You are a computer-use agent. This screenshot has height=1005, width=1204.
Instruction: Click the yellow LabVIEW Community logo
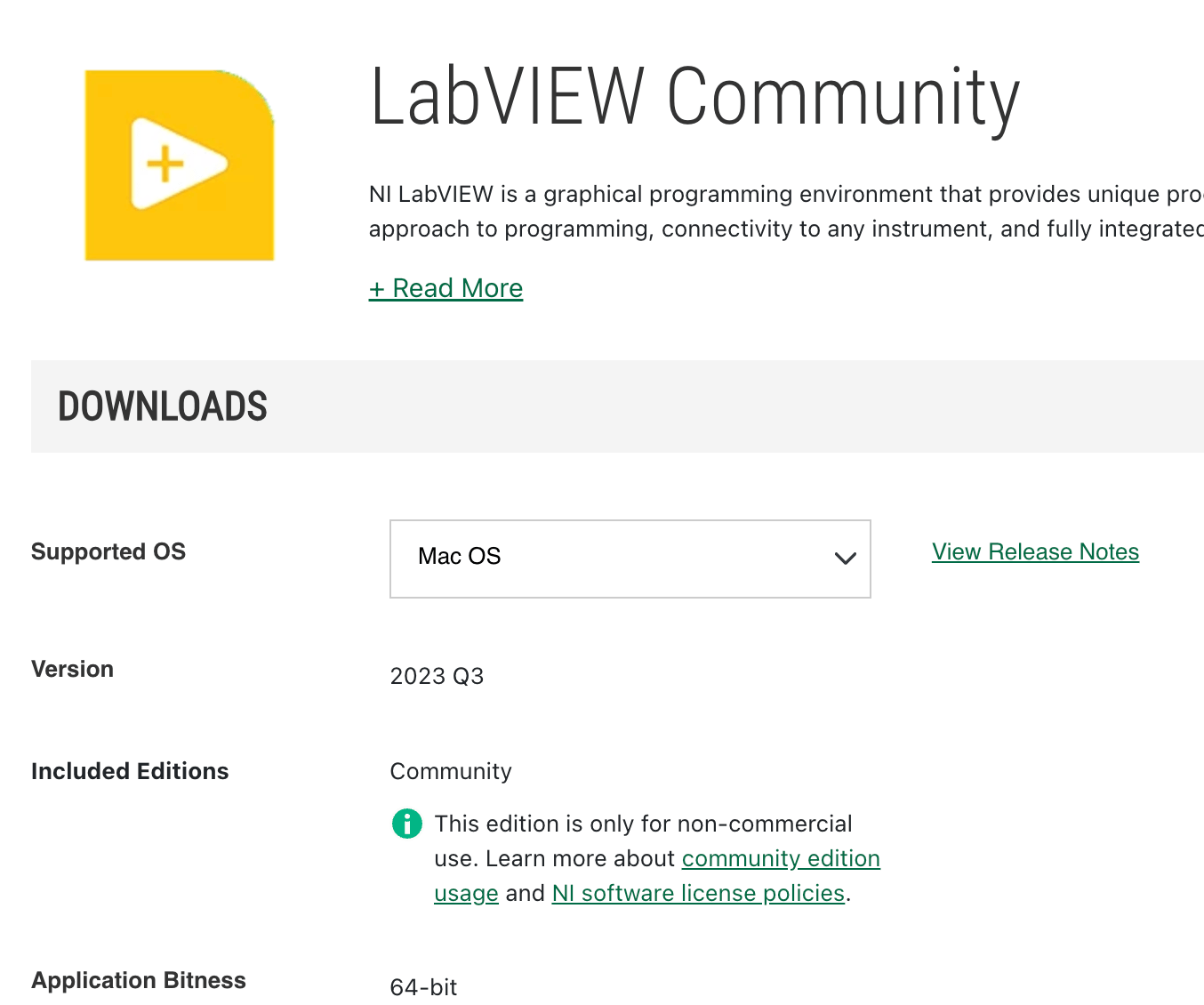pos(180,165)
